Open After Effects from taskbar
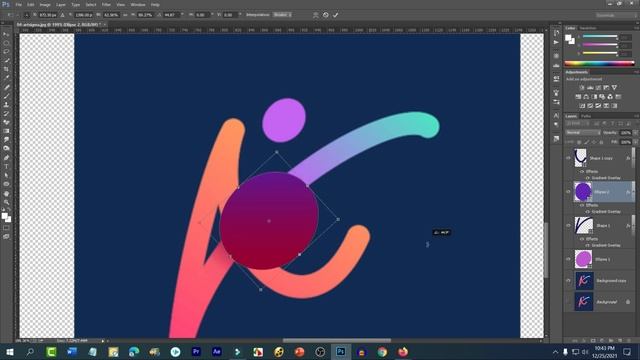This screenshot has width=640, height=360. (217, 351)
